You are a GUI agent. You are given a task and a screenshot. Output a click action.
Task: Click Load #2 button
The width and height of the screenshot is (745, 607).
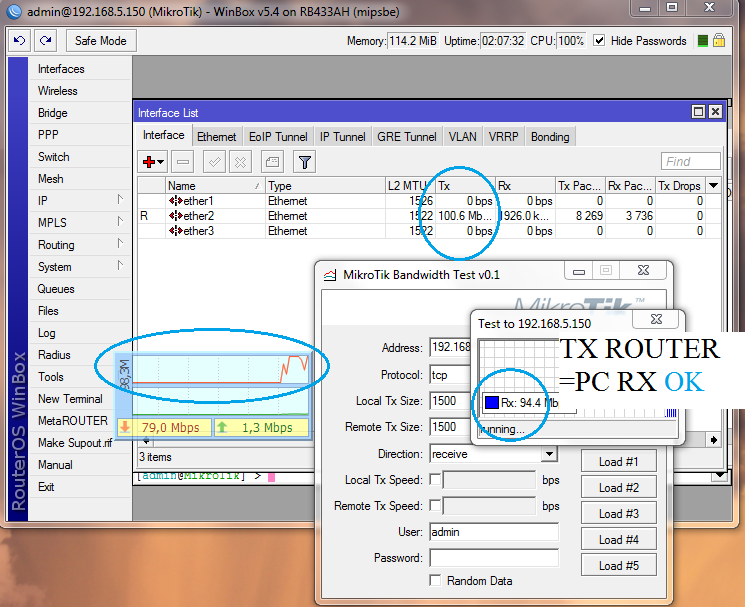point(619,488)
